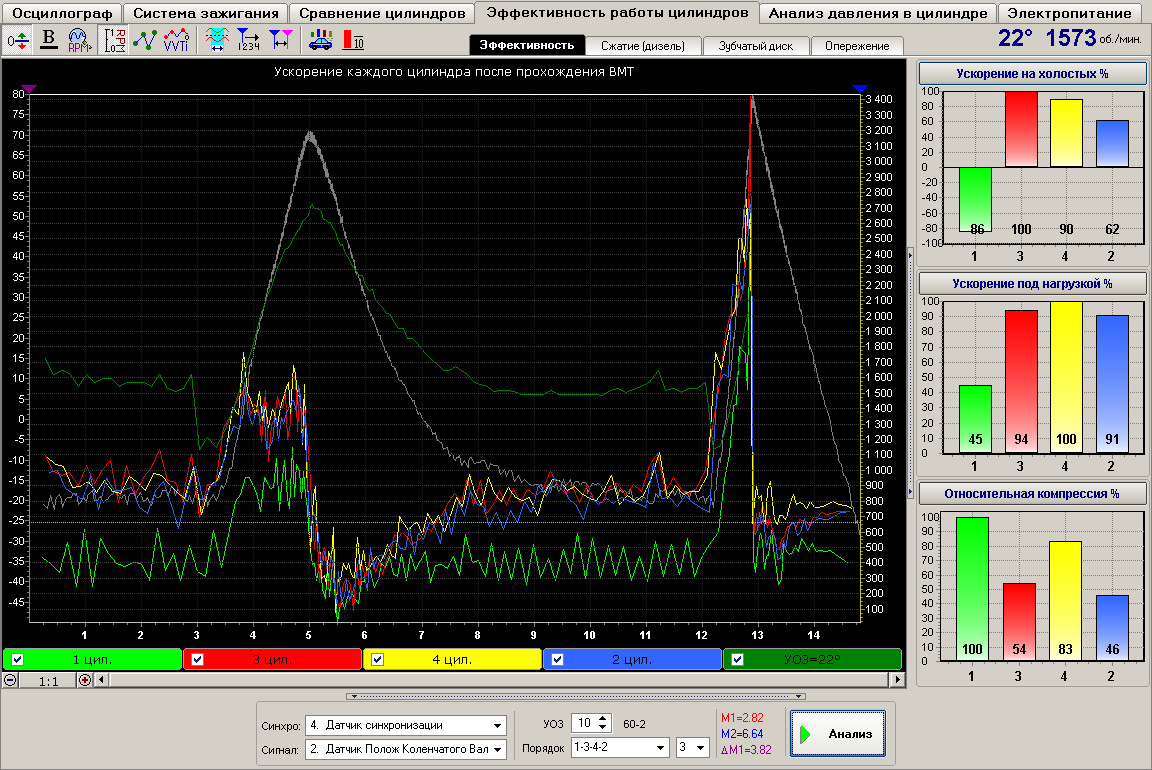
Task: Click the green 1 цил. color label
Action: coord(93,659)
